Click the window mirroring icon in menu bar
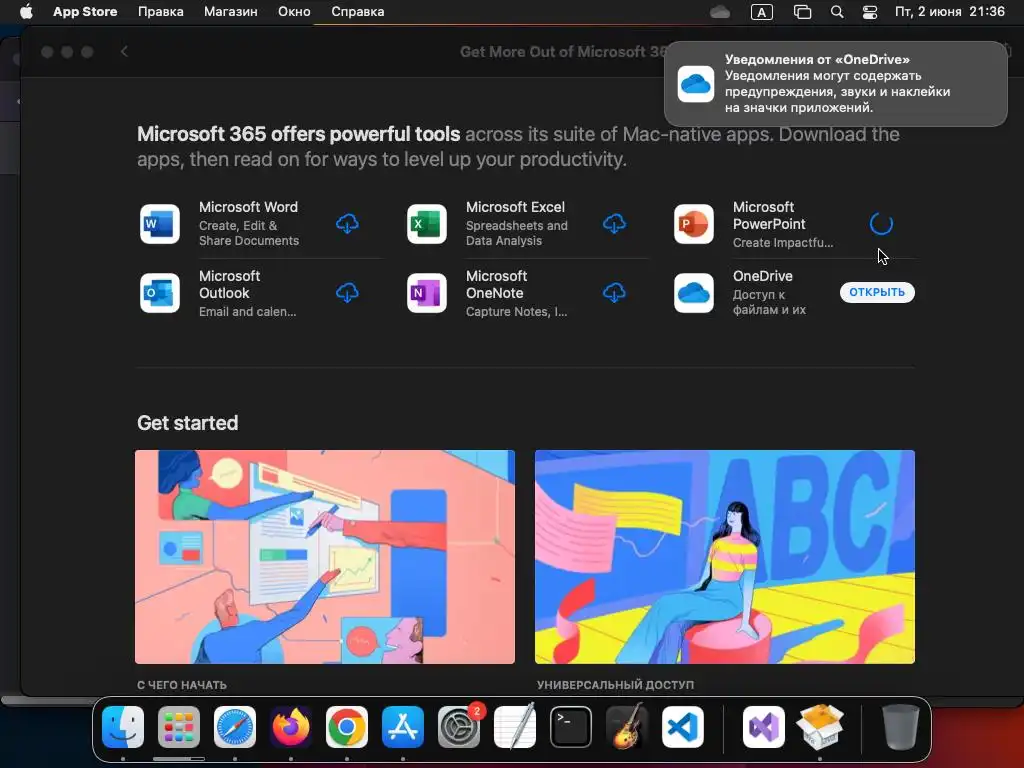The height and width of the screenshot is (768, 1024). point(802,12)
